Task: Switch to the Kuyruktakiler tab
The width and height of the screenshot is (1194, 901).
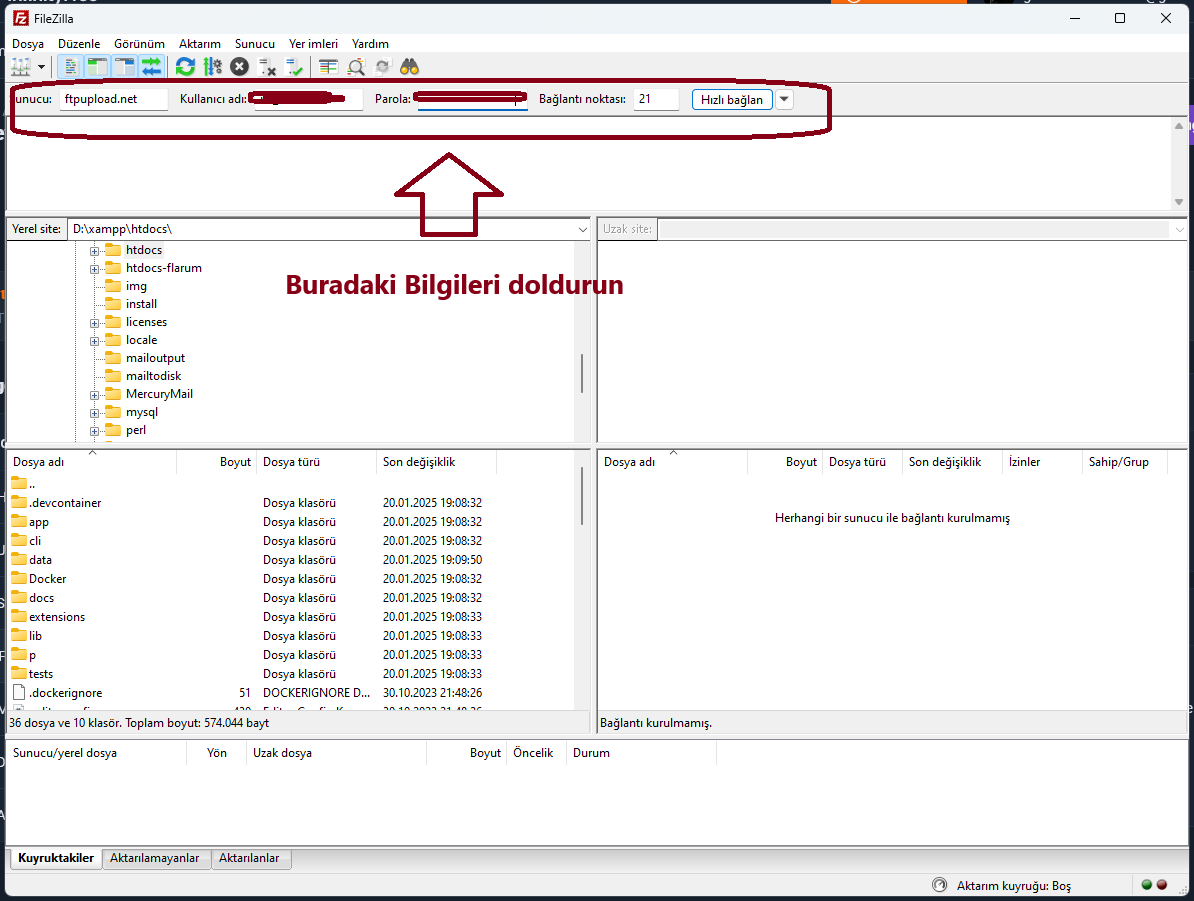Action: 56,858
